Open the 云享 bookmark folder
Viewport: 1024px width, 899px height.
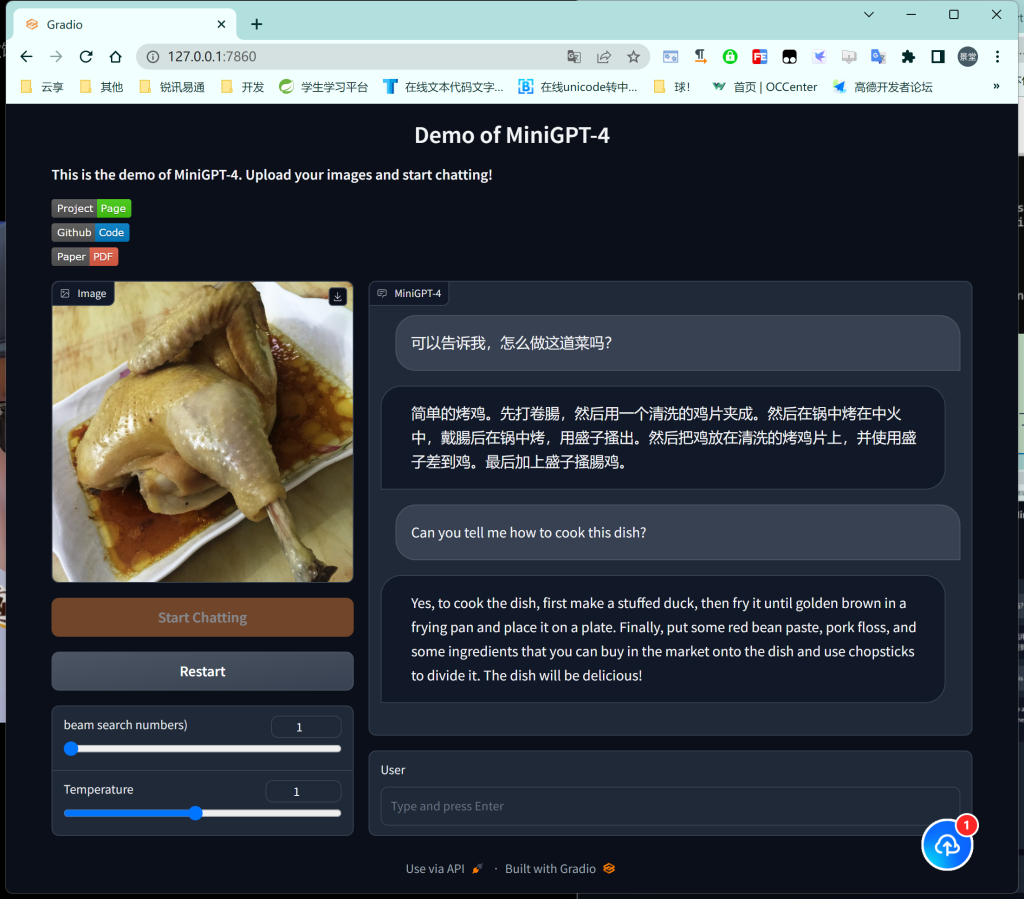(x=42, y=87)
